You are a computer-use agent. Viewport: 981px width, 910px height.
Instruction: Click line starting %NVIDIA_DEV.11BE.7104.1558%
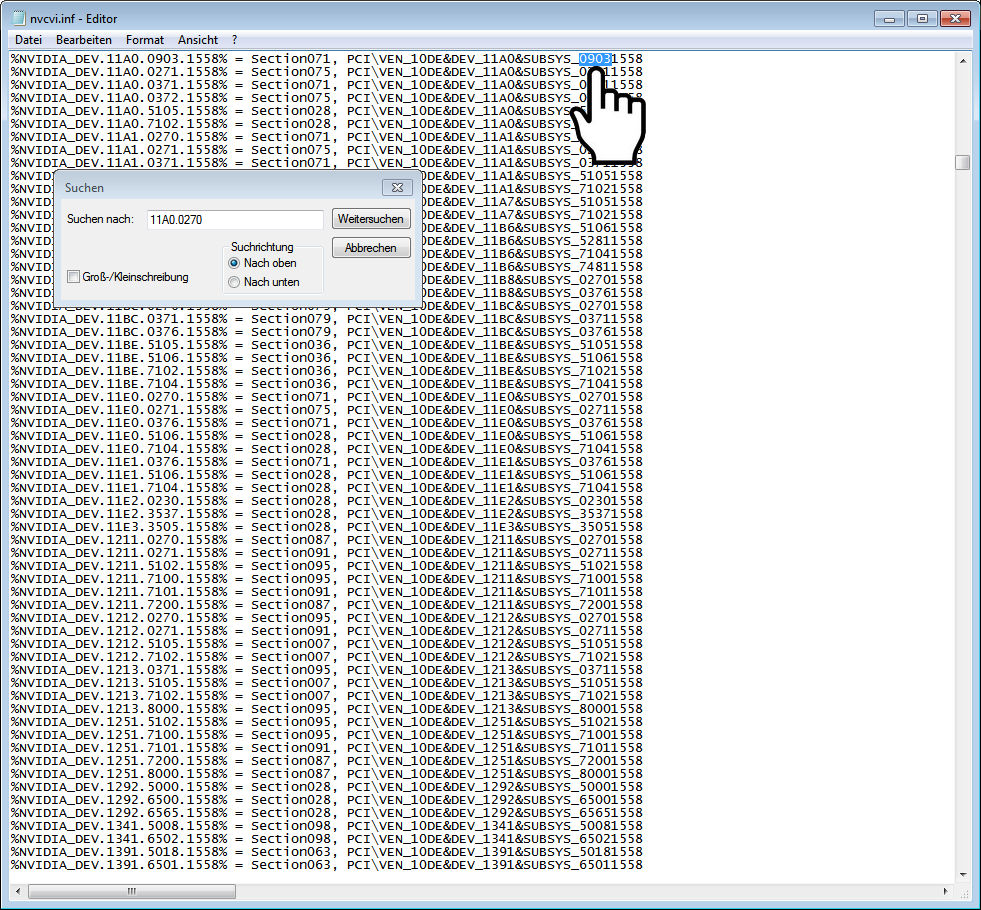tap(327, 384)
